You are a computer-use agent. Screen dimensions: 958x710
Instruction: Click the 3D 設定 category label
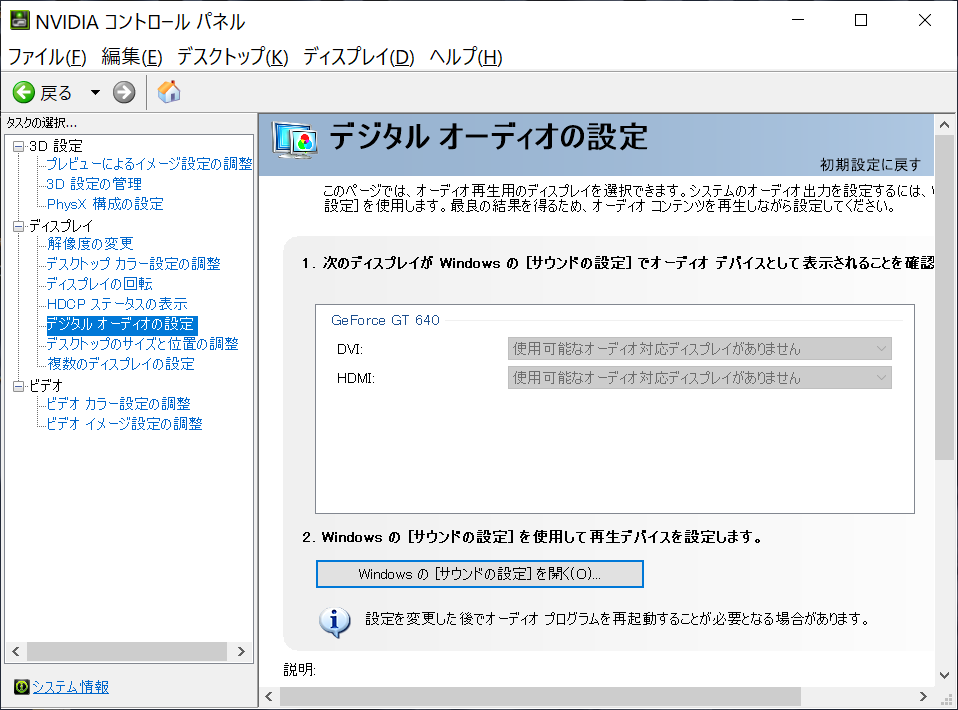tap(56, 146)
